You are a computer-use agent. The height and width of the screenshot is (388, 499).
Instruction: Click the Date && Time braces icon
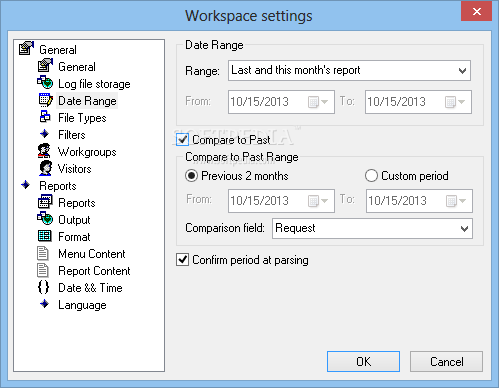[x=43, y=287]
